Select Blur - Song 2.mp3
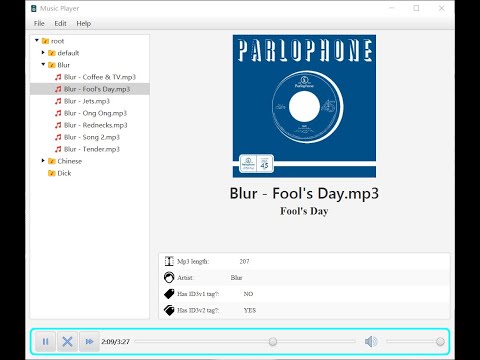Viewport: 480px width, 360px height. [x=92, y=137]
